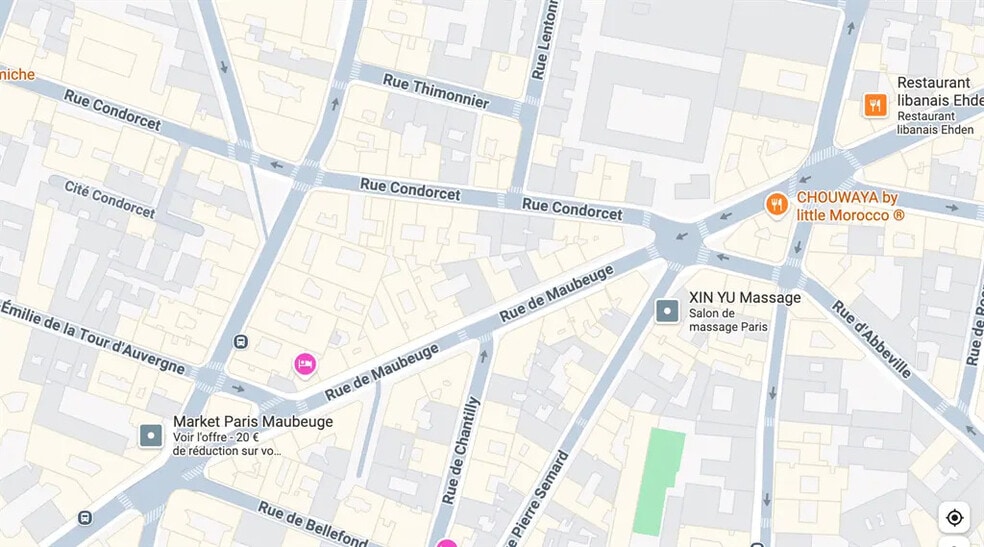984x547 pixels.
Task: Click the bus stop icon beside the pink hotel pin
Action: (240, 342)
